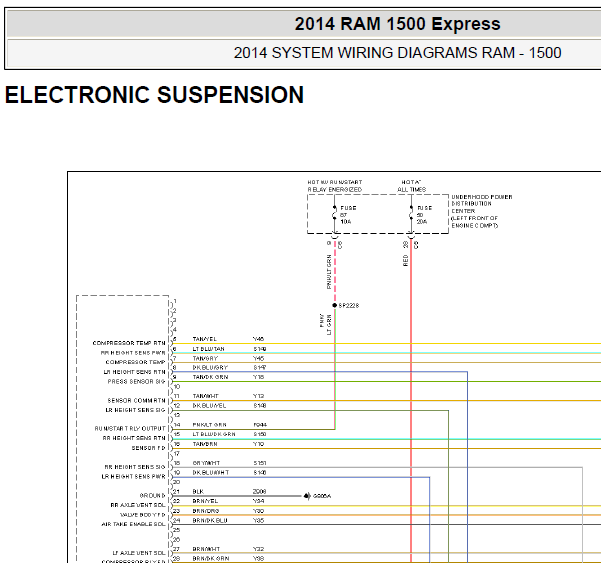The width and height of the screenshot is (601, 563).
Task: Click the "TAN/BRN" wire color label
Action: coord(205,444)
